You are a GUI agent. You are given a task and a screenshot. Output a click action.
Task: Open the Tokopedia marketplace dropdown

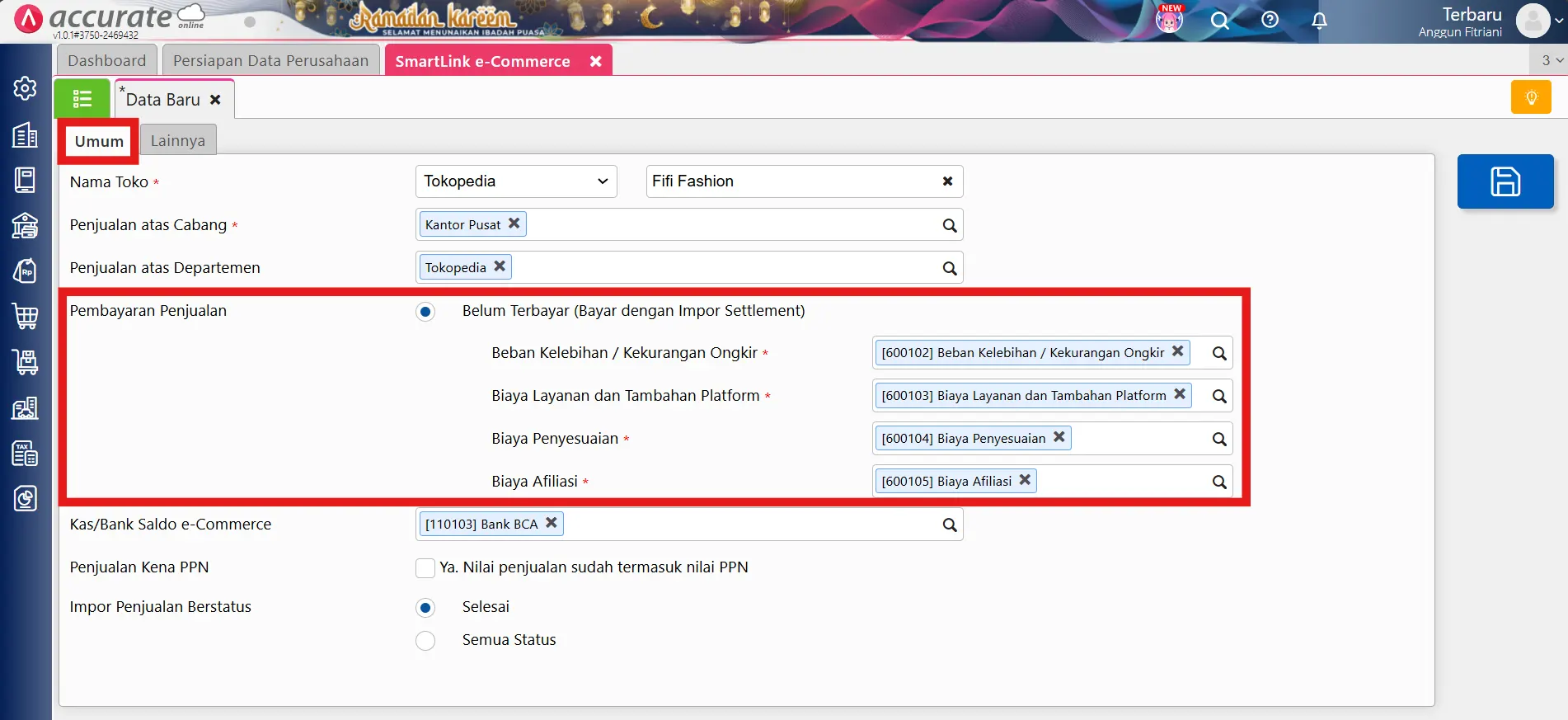(516, 181)
